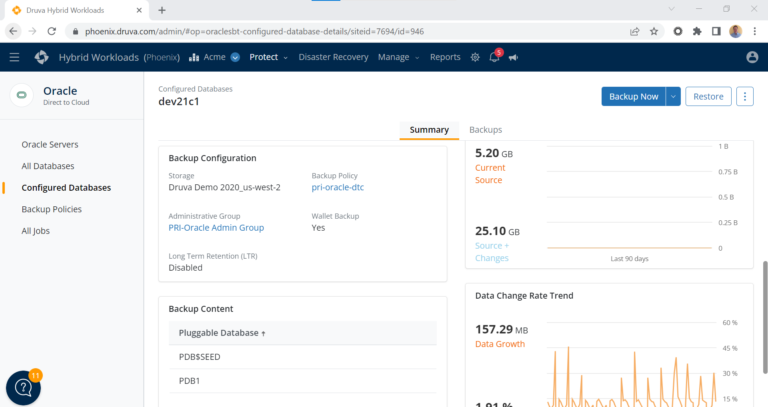Click the settings gear icon in header
This screenshot has height=407, width=768.
(475, 57)
